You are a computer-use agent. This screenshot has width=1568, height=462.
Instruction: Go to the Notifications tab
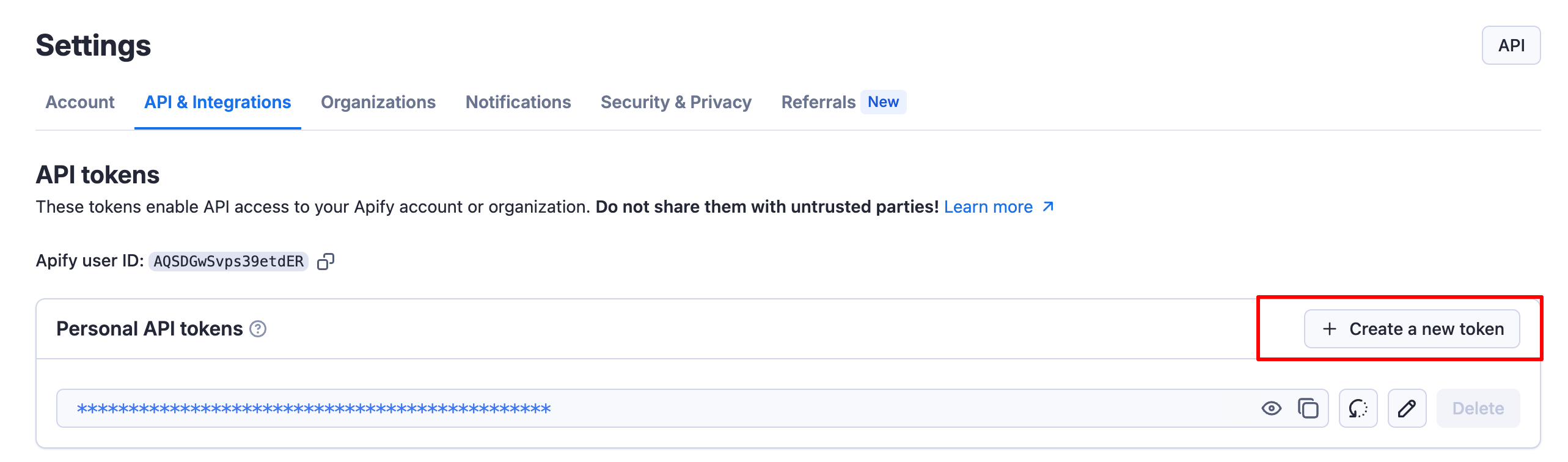pyautogui.click(x=518, y=102)
